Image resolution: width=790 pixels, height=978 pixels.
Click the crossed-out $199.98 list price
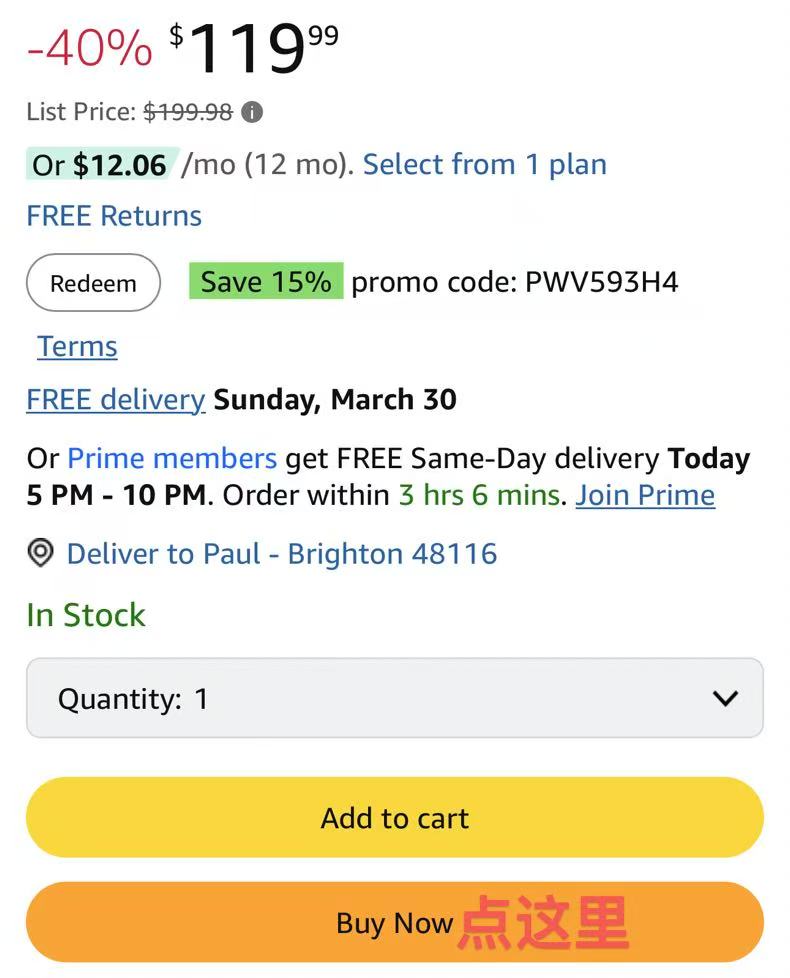[188, 112]
